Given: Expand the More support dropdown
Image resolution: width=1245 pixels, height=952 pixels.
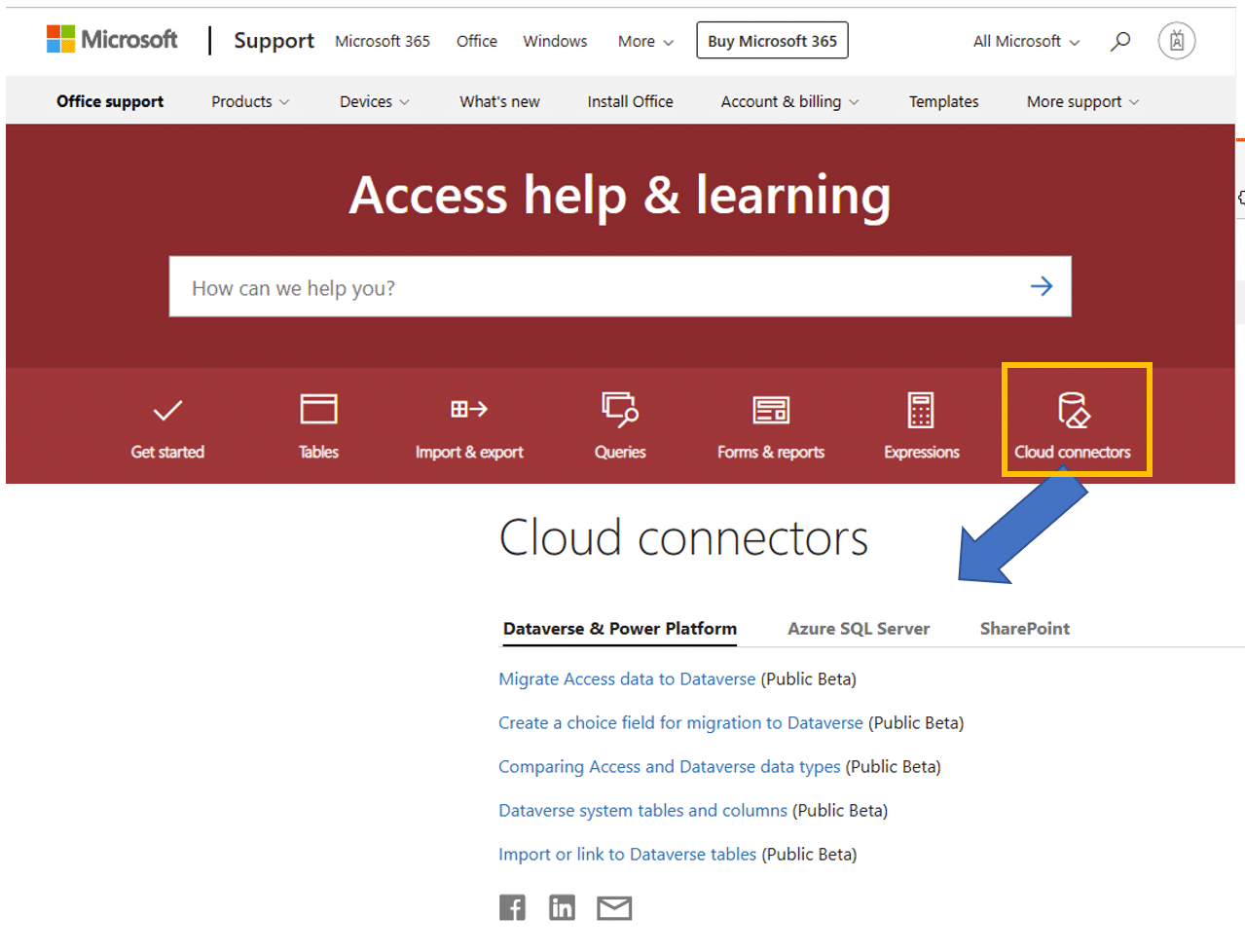Looking at the screenshot, I should pyautogui.click(x=1082, y=101).
